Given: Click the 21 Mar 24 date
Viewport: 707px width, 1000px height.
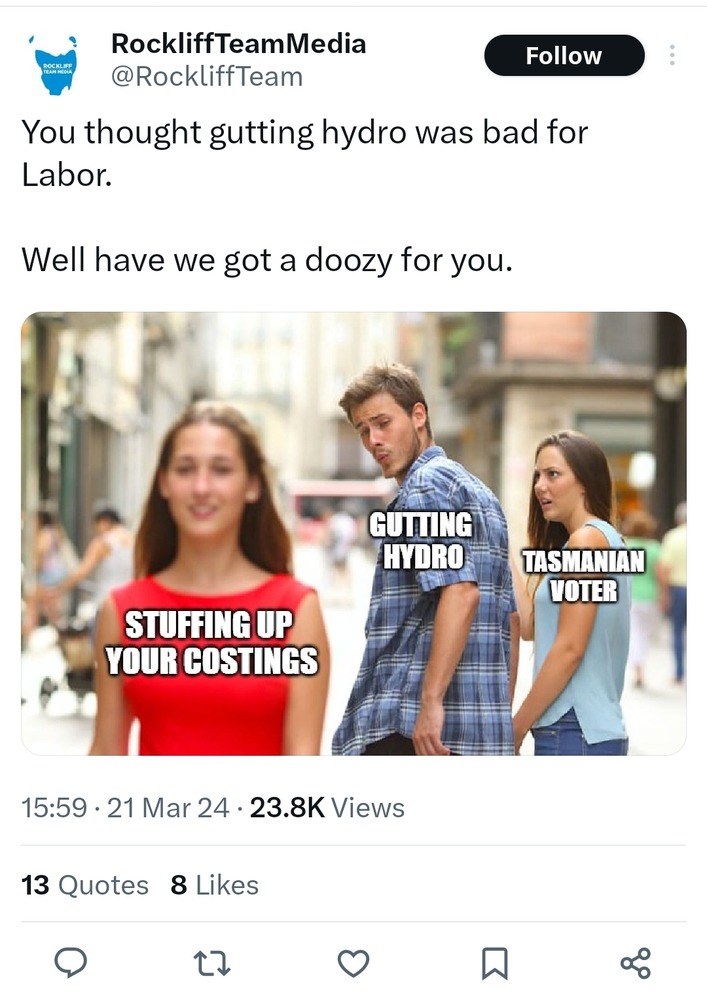Looking at the screenshot, I should click(x=168, y=807).
